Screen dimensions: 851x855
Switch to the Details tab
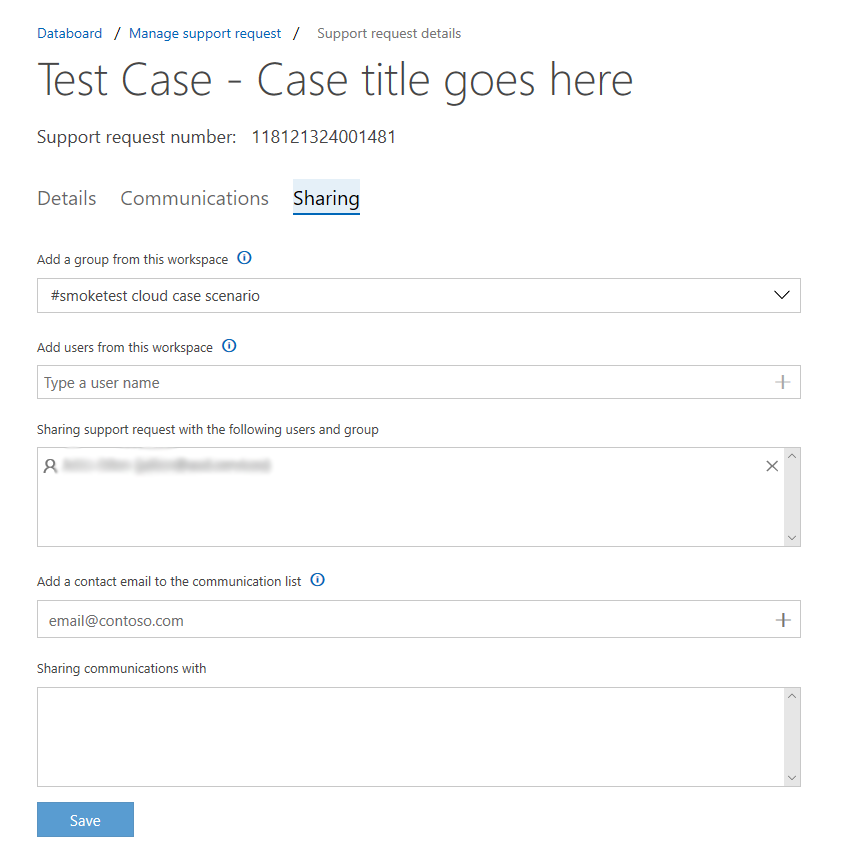click(67, 198)
